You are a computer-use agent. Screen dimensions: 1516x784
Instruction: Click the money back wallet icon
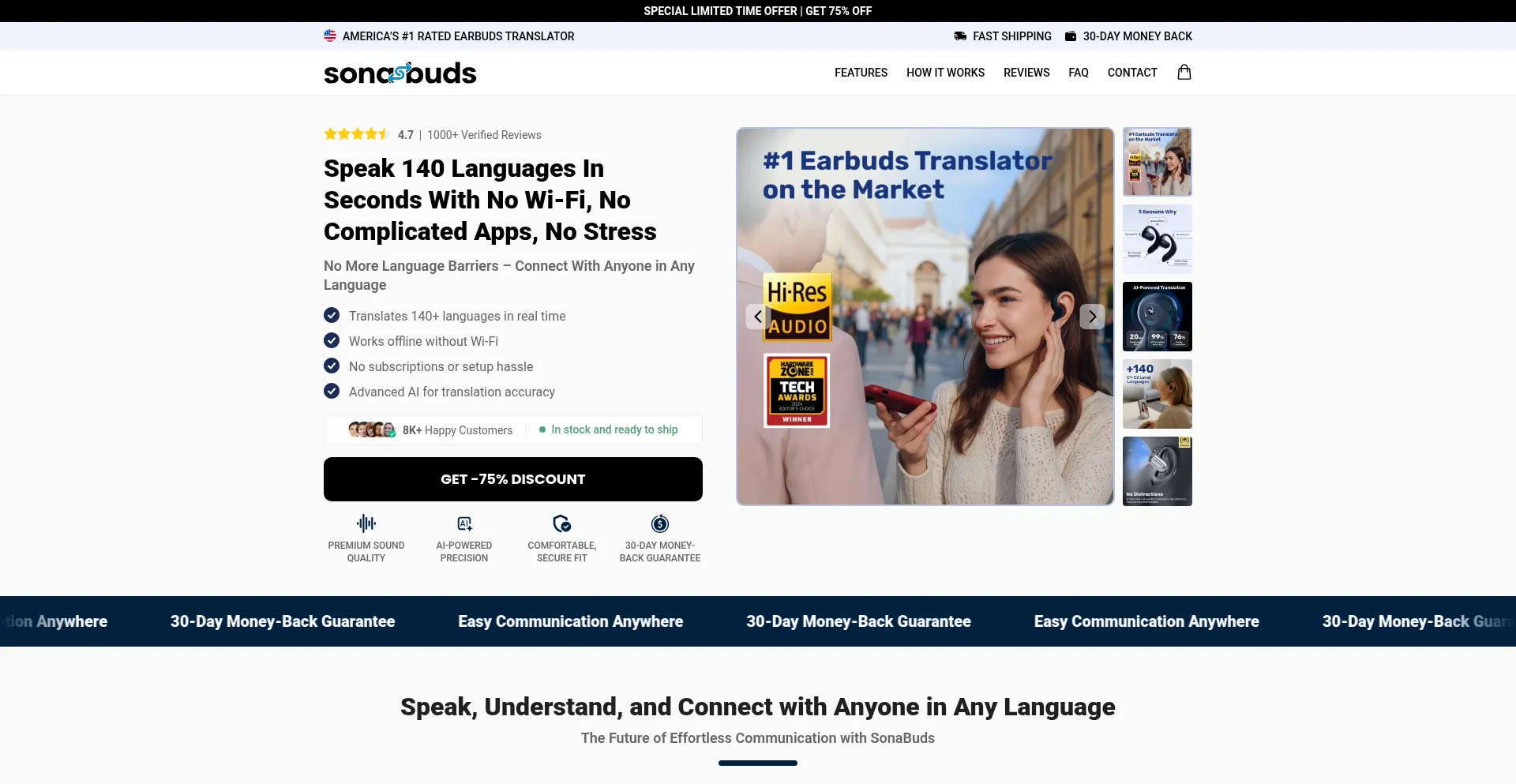1071,36
